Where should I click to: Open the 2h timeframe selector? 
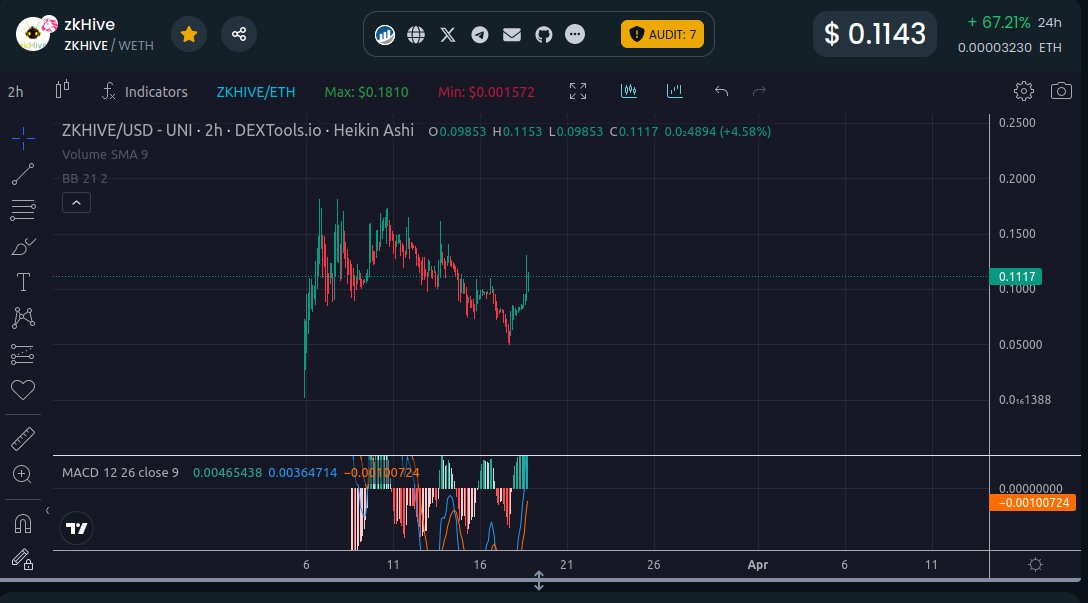pyautogui.click(x=15, y=92)
